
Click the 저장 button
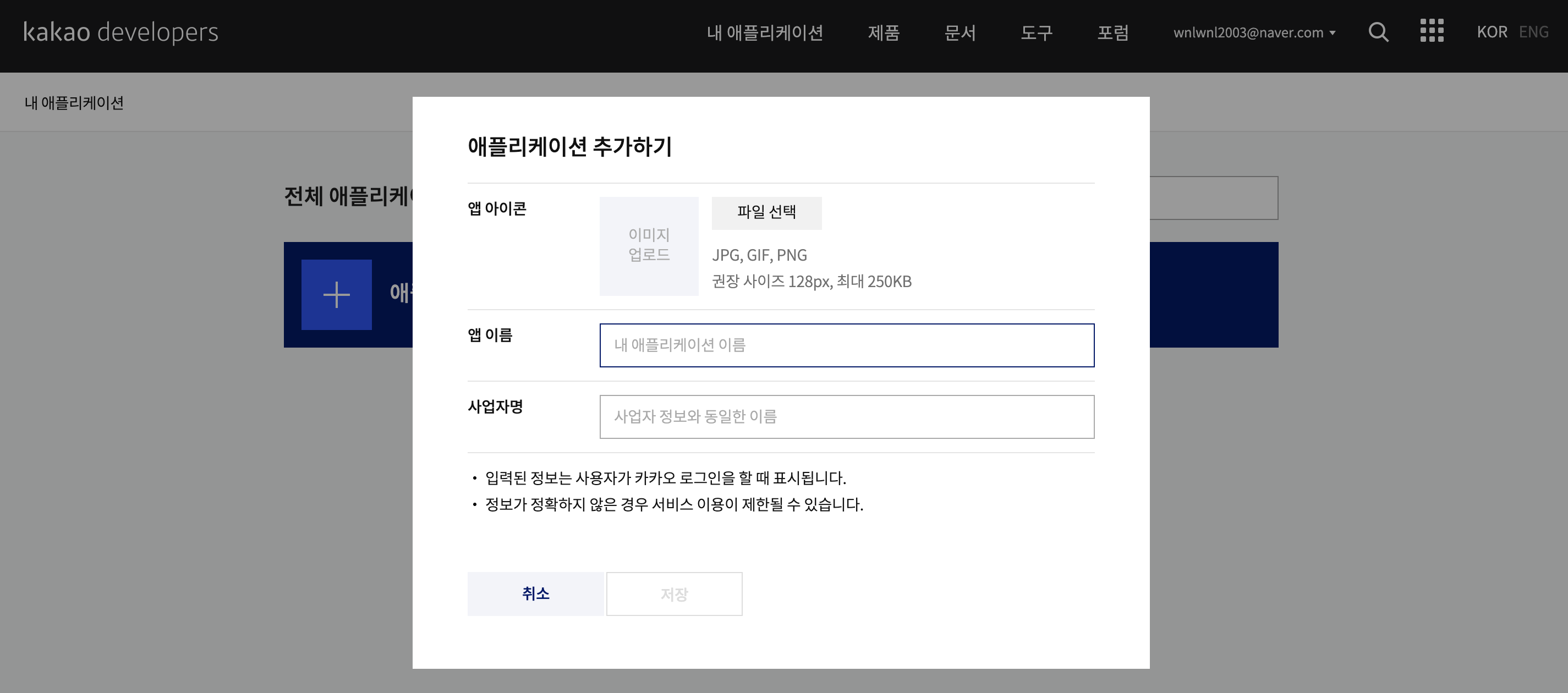click(674, 594)
